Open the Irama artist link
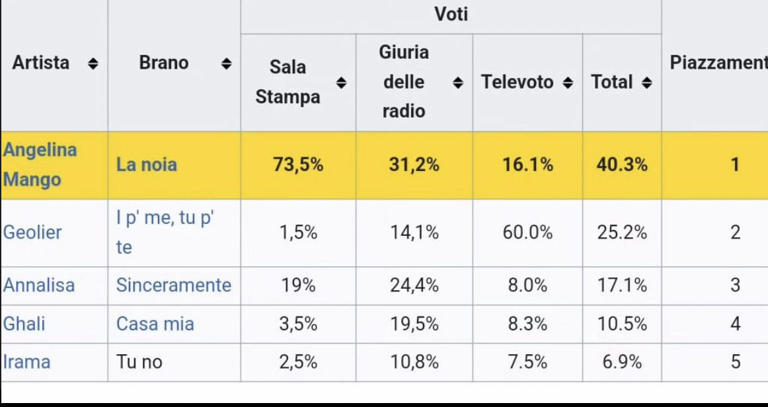Viewport: 768px width, 407px height. [x=26, y=362]
